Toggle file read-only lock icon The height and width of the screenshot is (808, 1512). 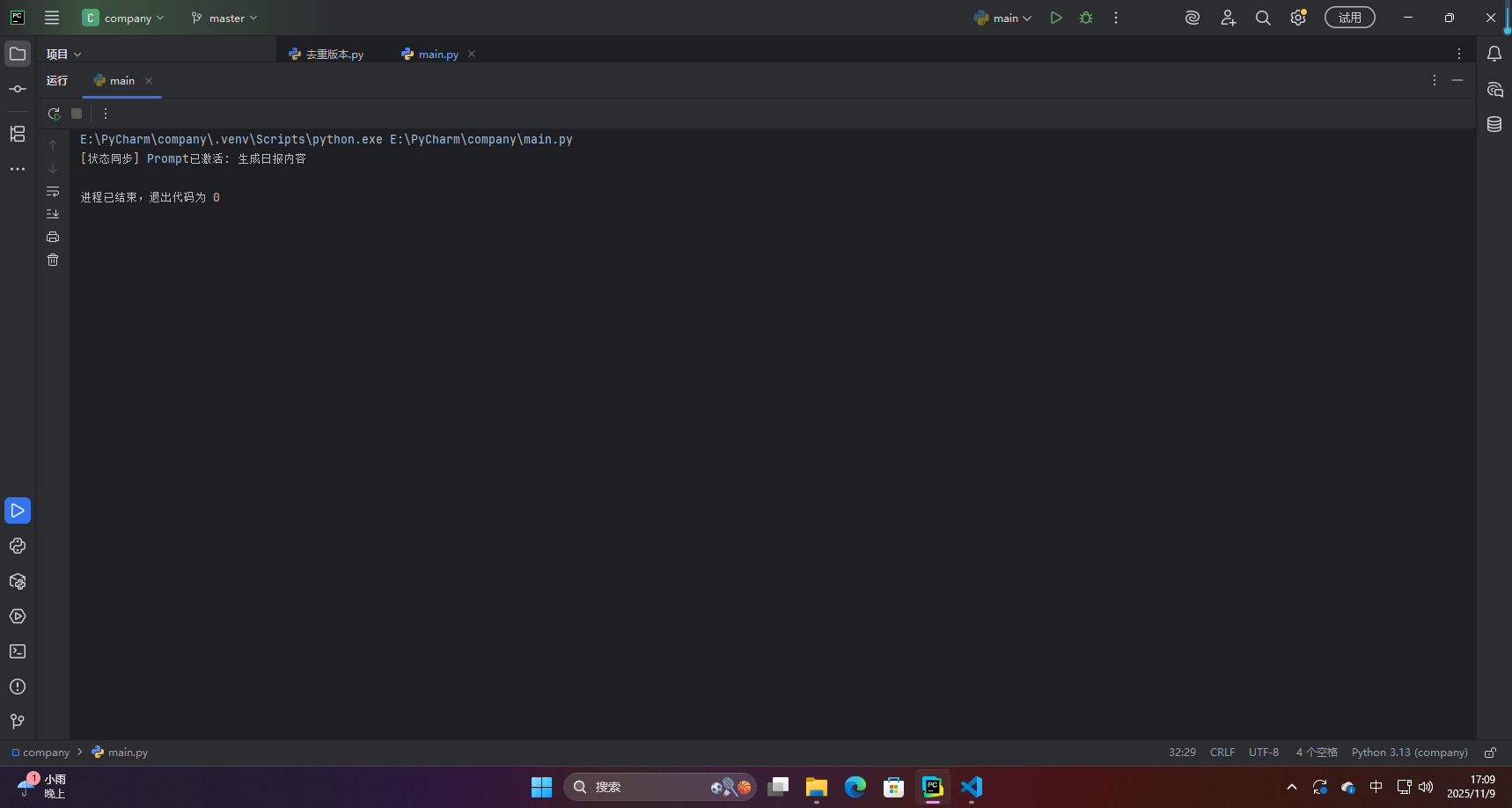pyautogui.click(x=1490, y=753)
